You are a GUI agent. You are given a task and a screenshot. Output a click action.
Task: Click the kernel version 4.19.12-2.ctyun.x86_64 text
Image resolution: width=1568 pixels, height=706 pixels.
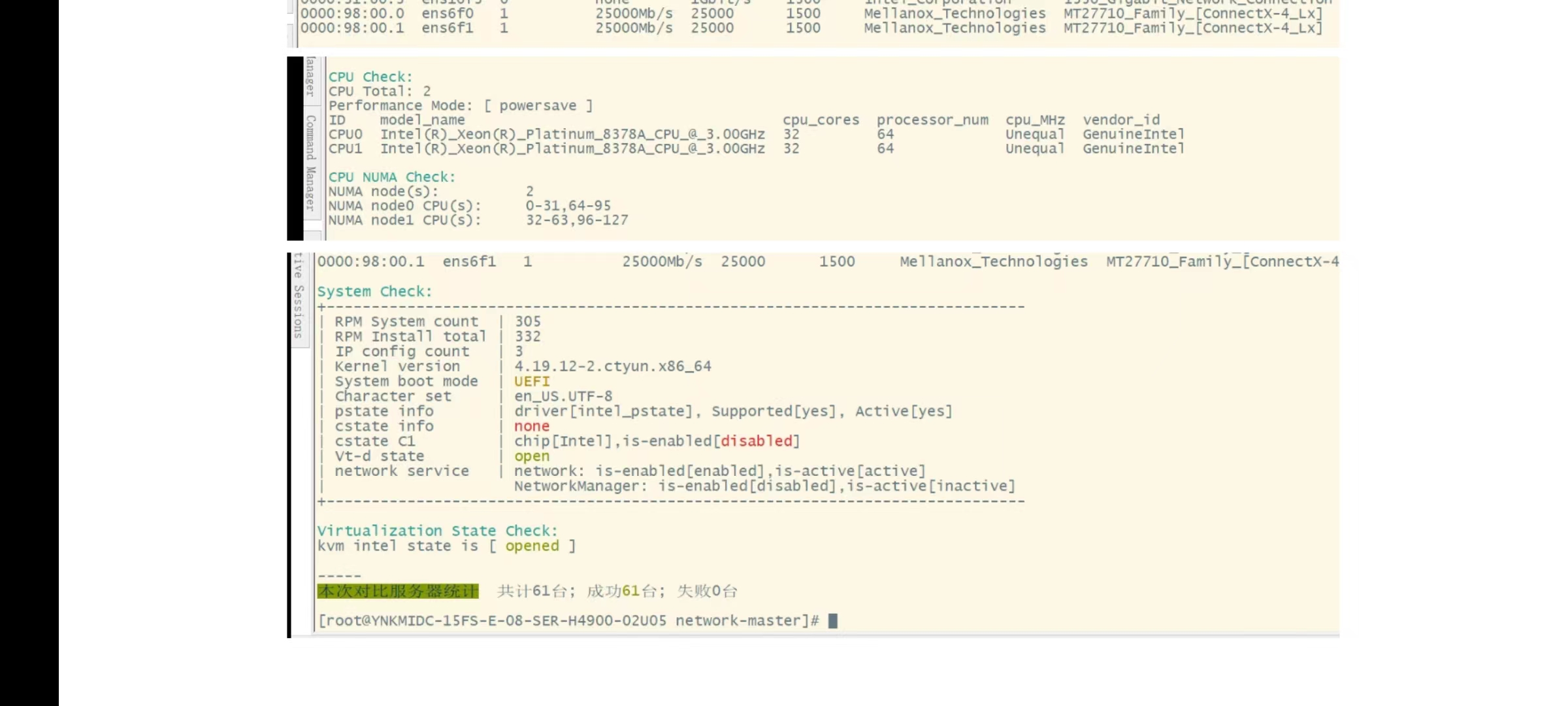pyautogui.click(x=612, y=366)
